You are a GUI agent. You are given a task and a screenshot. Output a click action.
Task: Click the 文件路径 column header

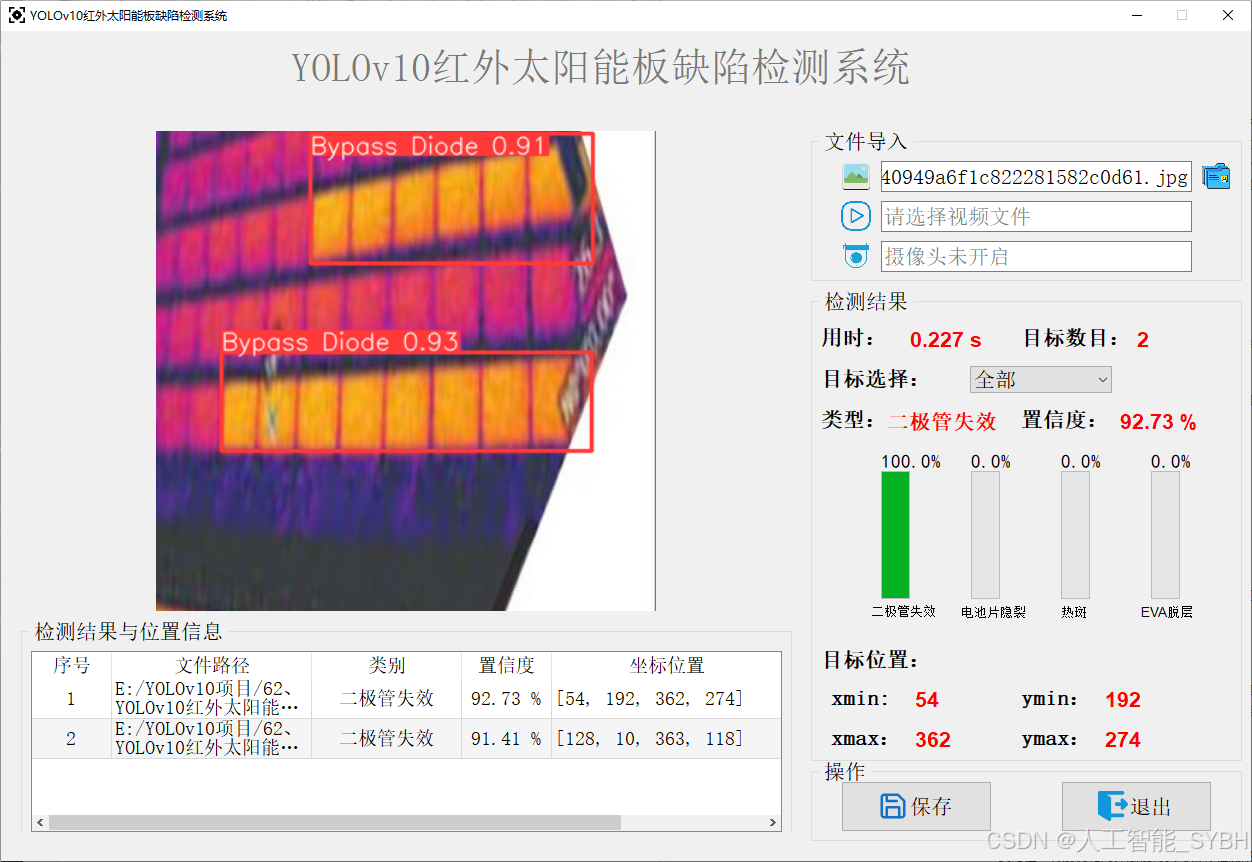[x=212, y=665]
